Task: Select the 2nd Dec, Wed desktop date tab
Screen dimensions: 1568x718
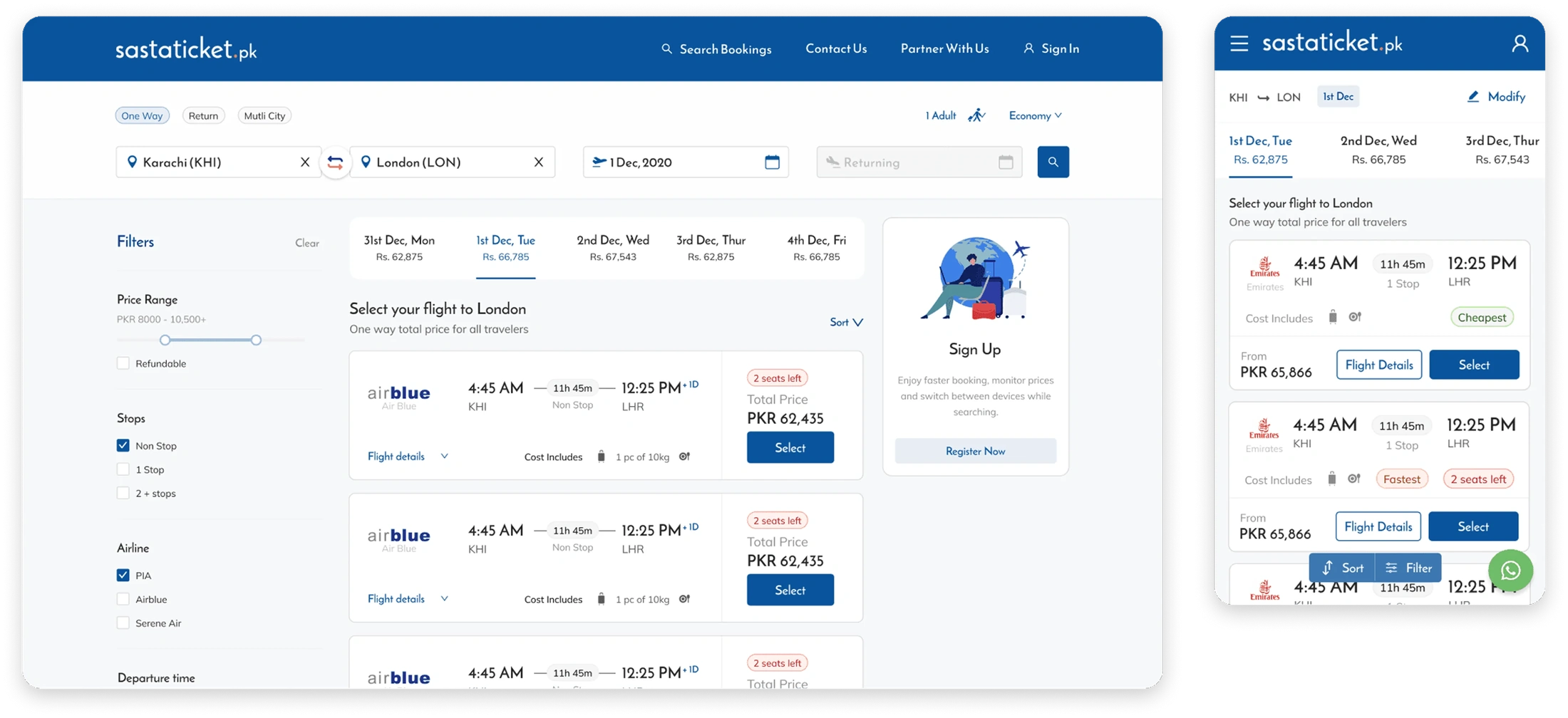Action: pos(613,248)
